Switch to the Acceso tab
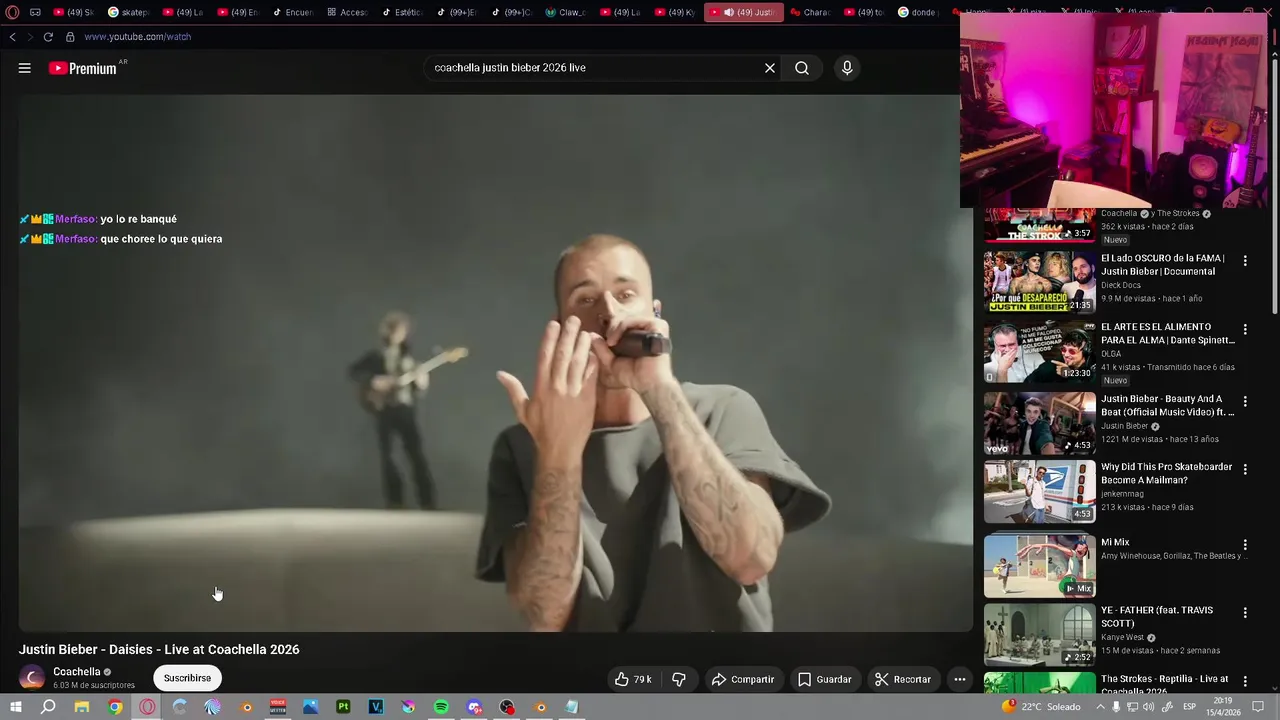This screenshot has width=1280, height=720. pyautogui.click(x=347, y=12)
